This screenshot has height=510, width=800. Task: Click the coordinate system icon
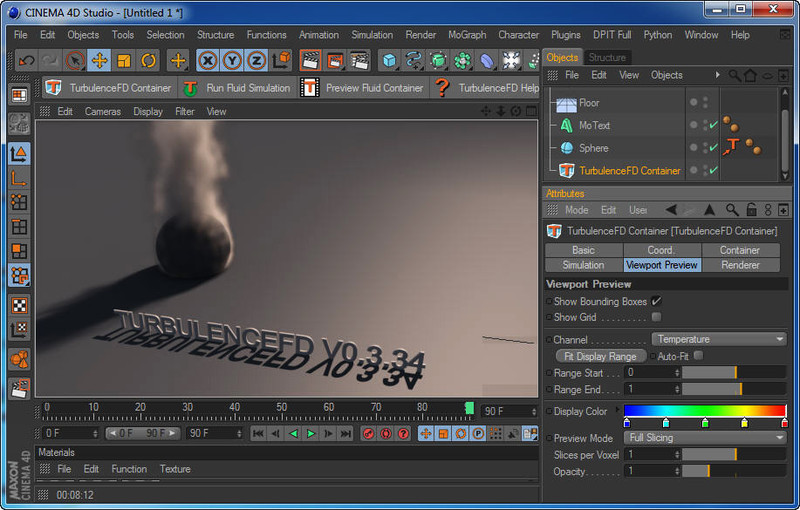(281, 61)
